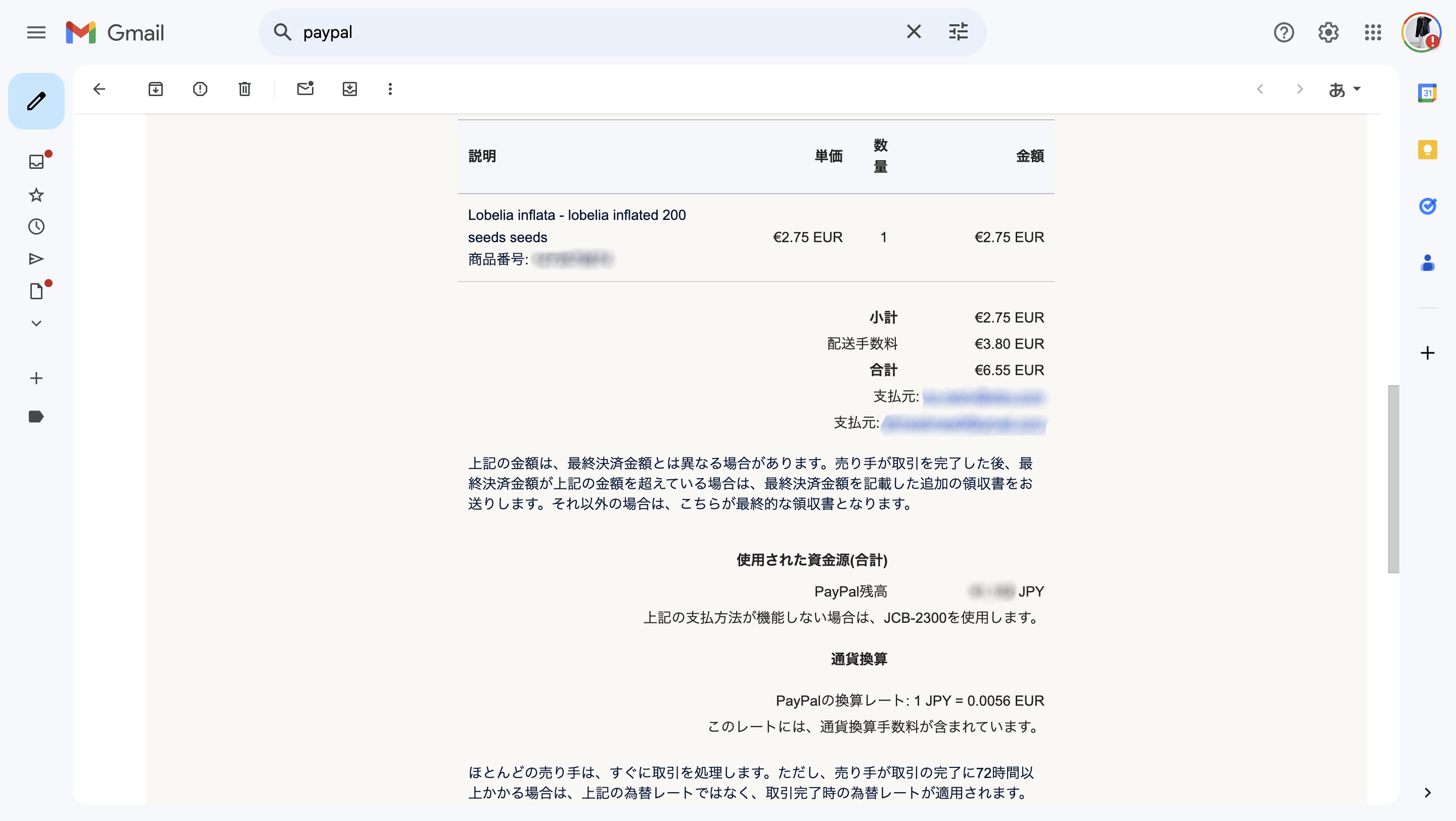Image resolution: width=1456 pixels, height=821 pixels.
Task: Open the vertical three-dot More options menu
Action: (390, 88)
